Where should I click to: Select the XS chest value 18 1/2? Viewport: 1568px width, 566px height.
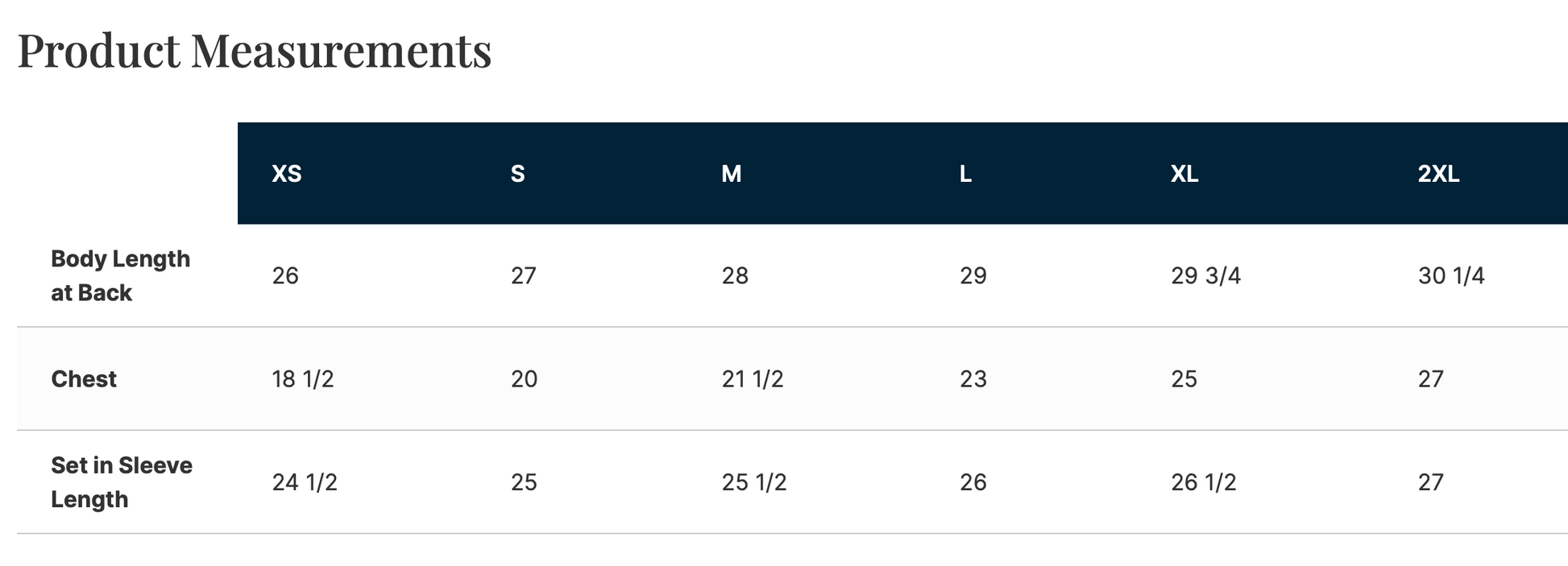pyautogui.click(x=303, y=379)
